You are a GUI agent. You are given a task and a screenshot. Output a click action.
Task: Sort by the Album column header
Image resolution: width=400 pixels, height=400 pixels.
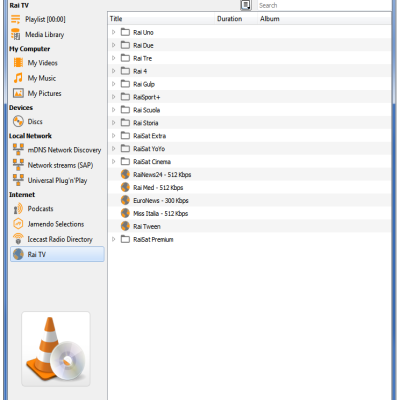pyautogui.click(x=324, y=19)
